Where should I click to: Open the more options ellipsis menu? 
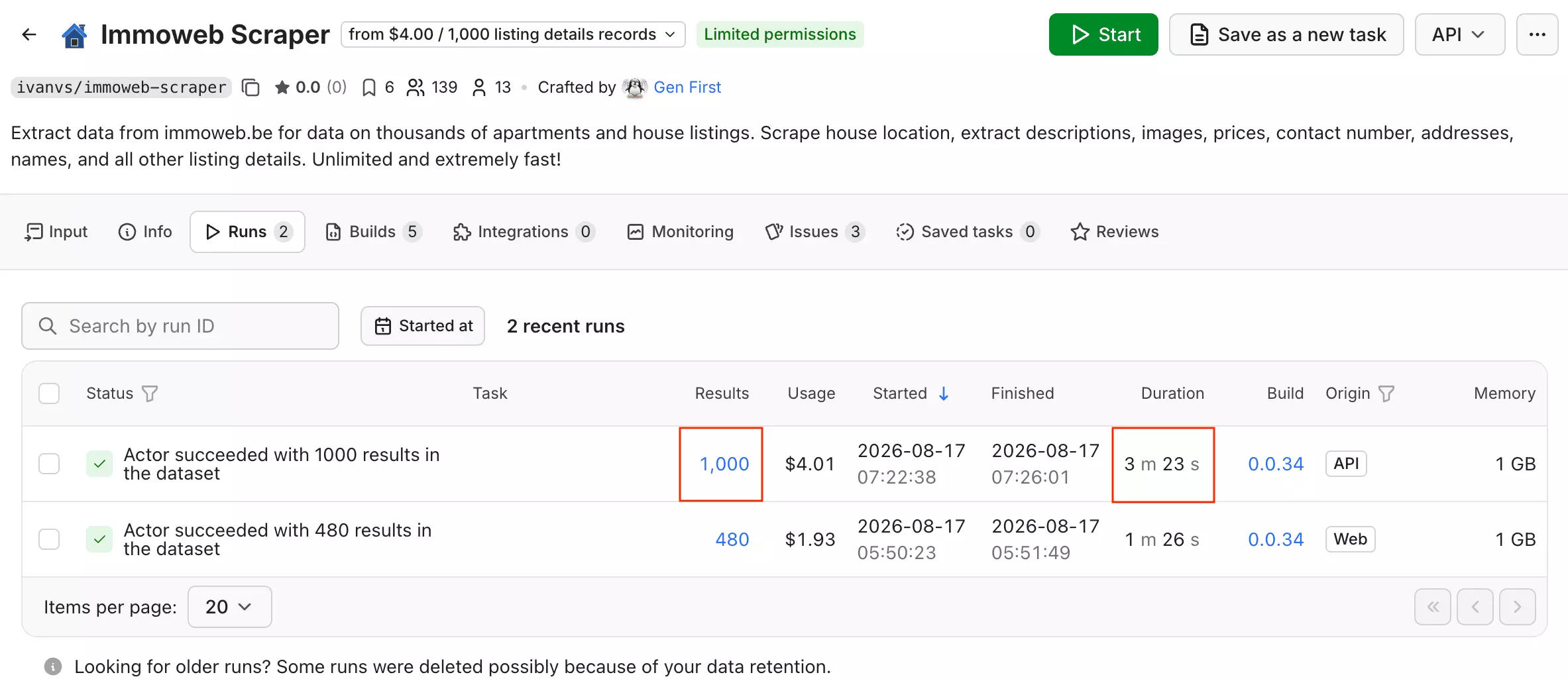[x=1537, y=34]
